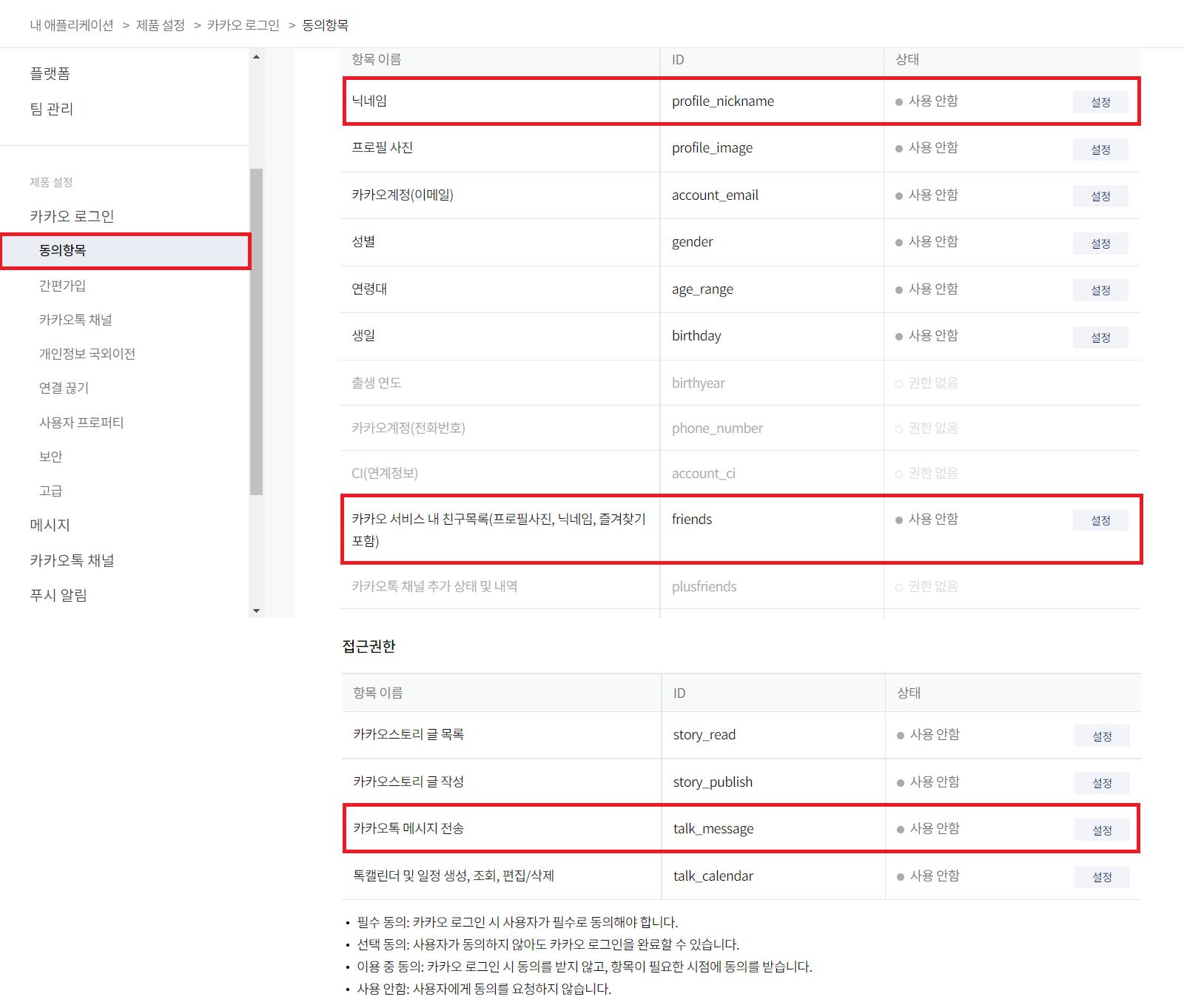
Task: Click 사용 안함 status in talk_message row
Action: click(x=928, y=828)
